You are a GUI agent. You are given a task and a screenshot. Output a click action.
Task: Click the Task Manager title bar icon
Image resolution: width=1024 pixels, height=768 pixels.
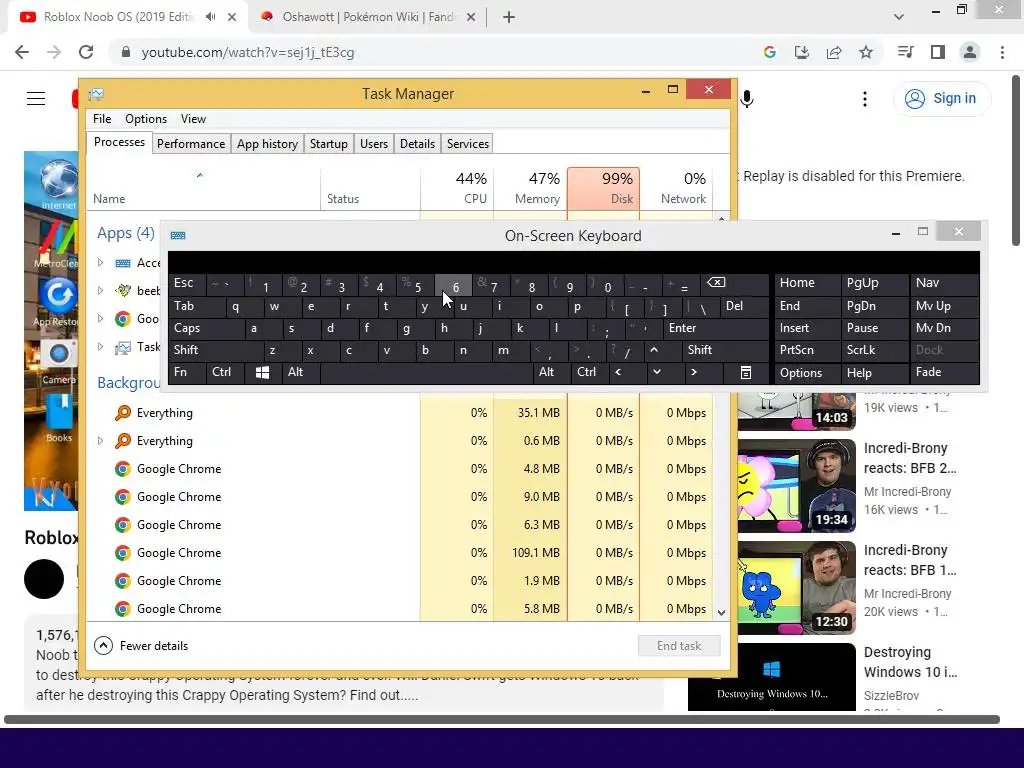(97, 94)
